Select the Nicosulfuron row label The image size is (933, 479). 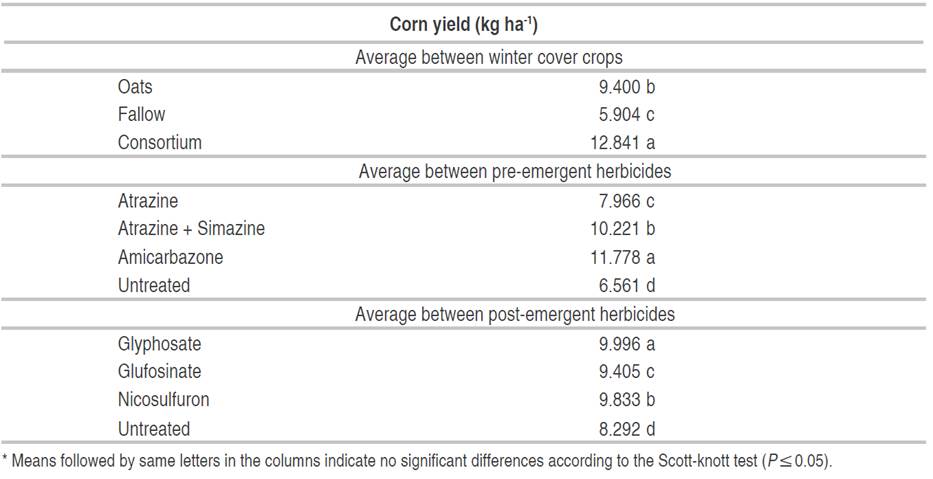pos(163,399)
